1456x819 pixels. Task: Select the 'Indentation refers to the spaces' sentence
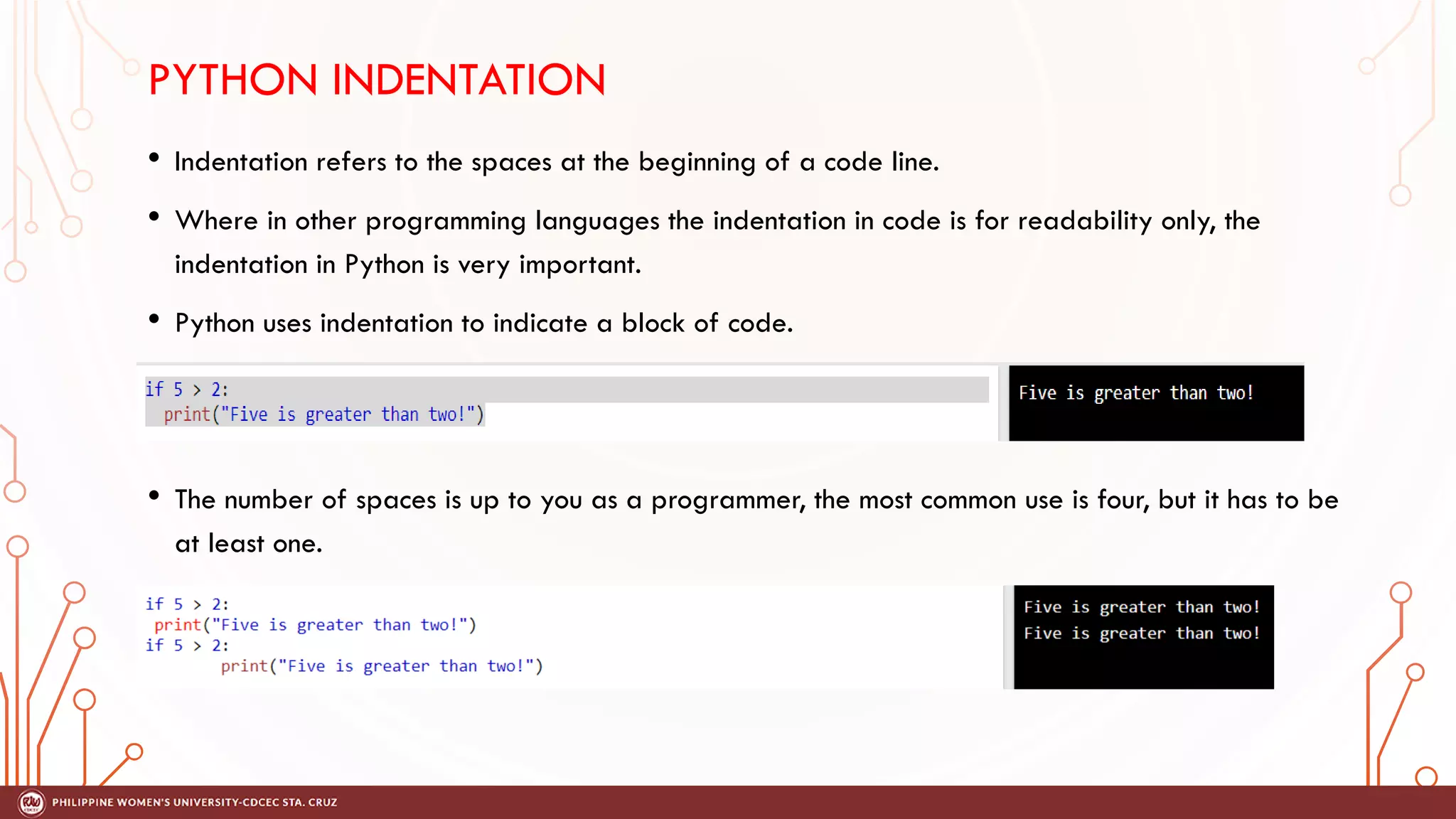(x=556, y=162)
